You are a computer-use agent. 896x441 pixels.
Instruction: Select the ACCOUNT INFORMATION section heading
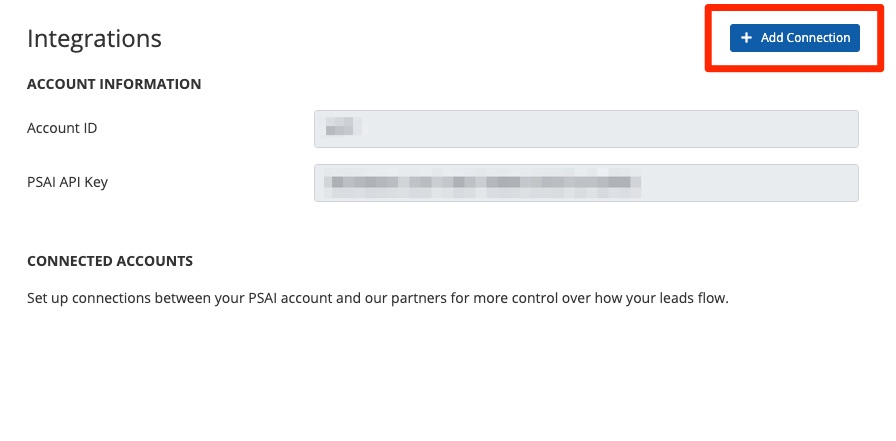(114, 84)
